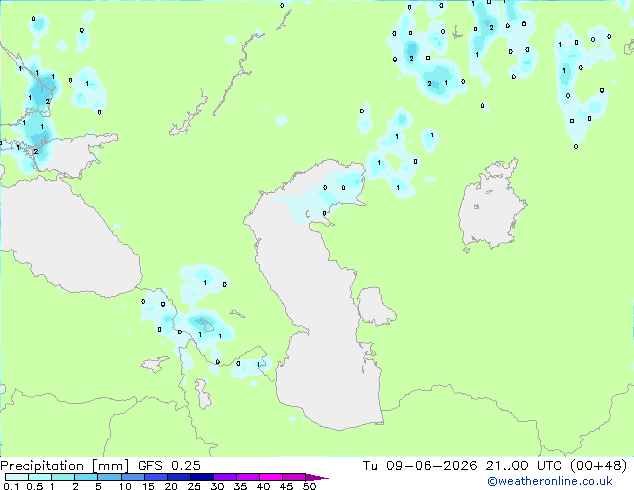This screenshot has width=634, height=490.
Task: Click the 'Tu 09-06-2026' date text
Action: pyautogui.click(x=420, y=466)
